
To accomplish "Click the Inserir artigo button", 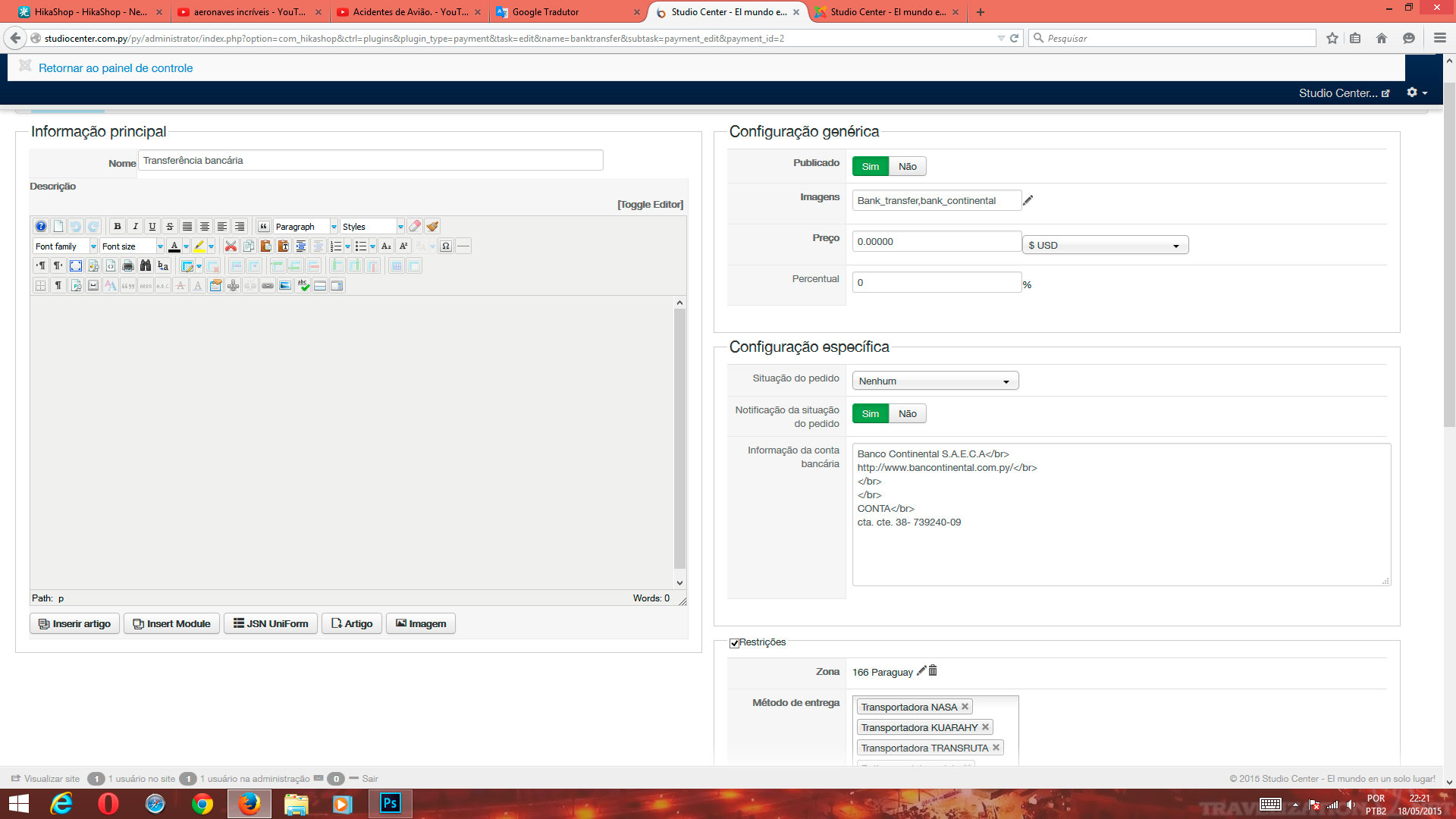I will 74,624.
